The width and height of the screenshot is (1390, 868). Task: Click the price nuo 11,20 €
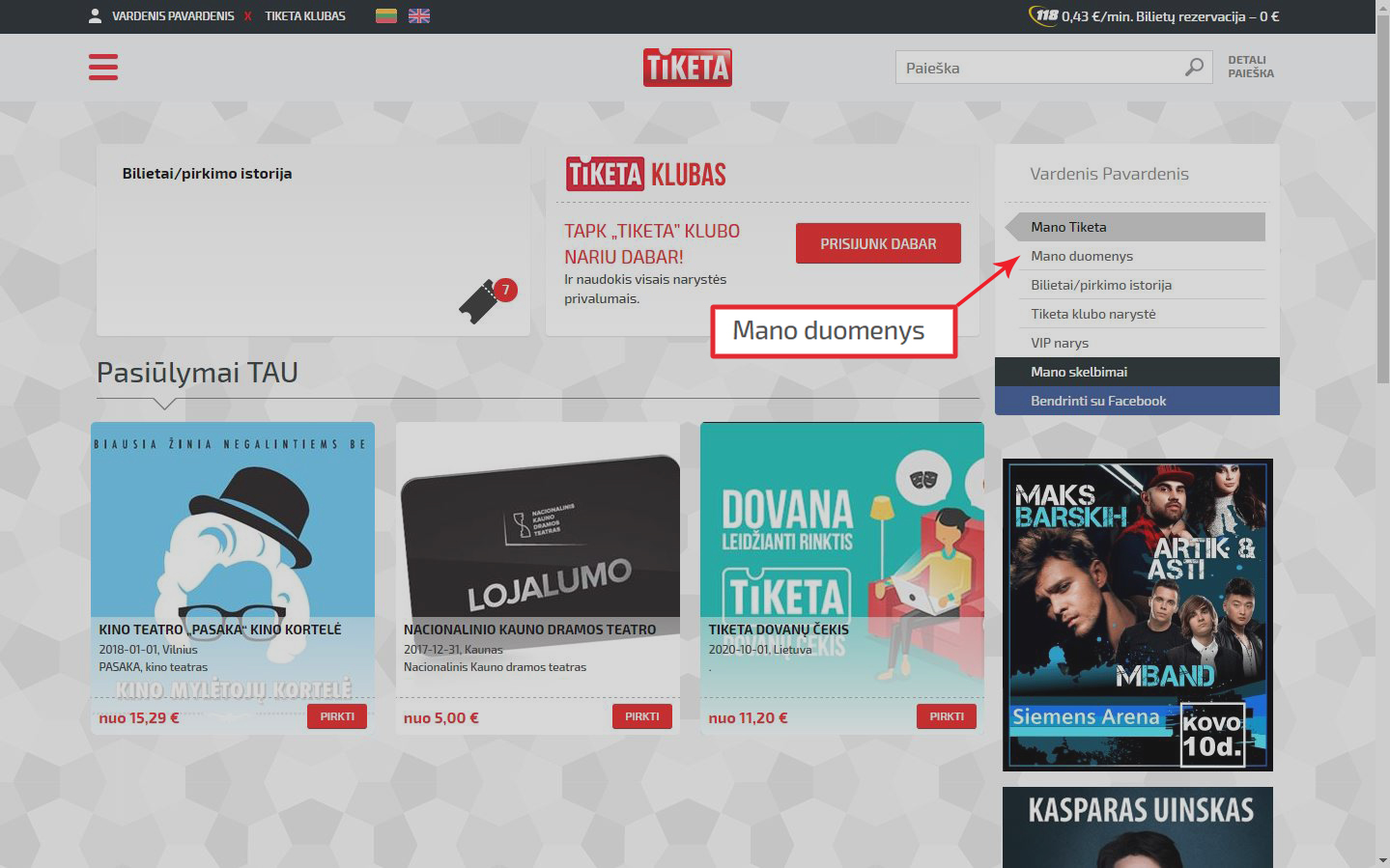pyautogui.click(x=749, y=718)
